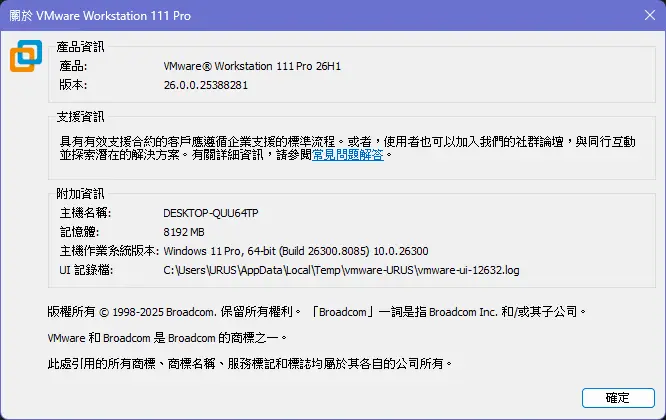The height and width of the screenshot is (420, 666).
Task: Click product name VMware® Workstation 111 Pro 26H1
Action: click(x=252, y=66)
